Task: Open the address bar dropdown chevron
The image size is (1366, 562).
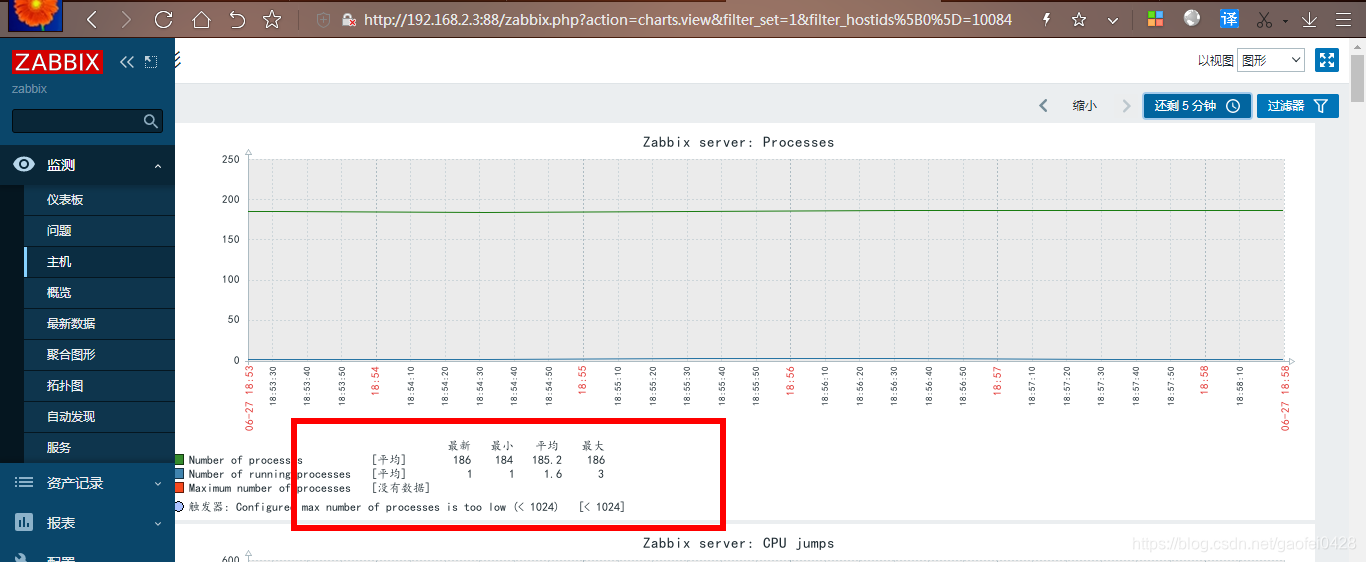Action: (x=1113, y=19)
